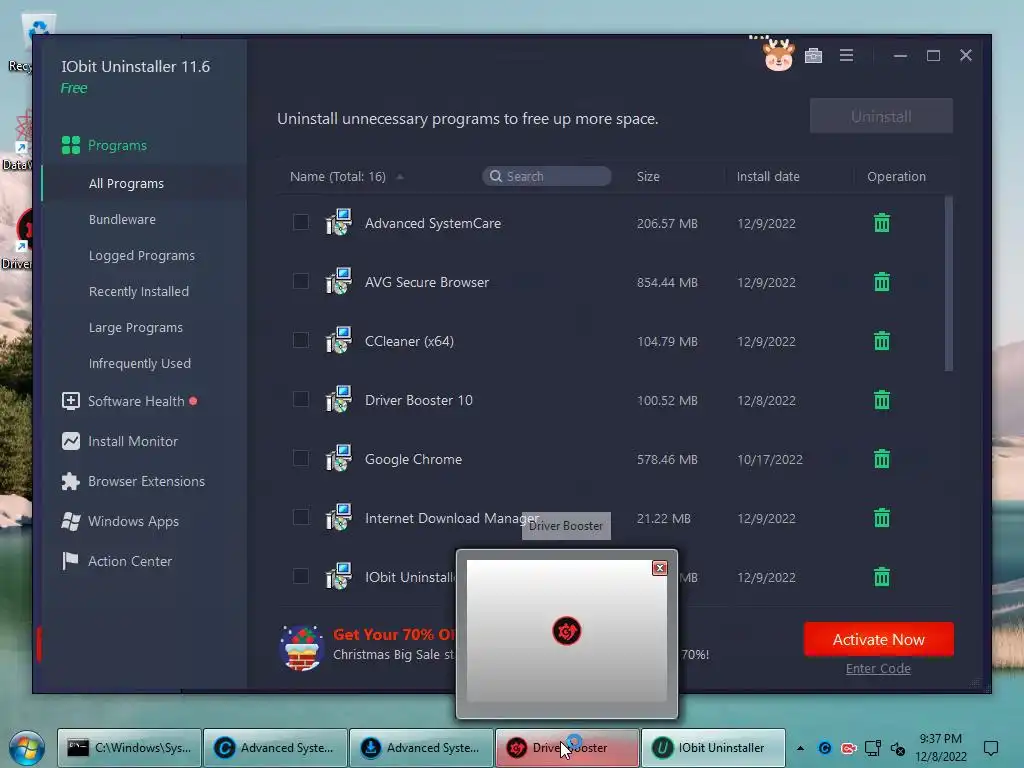The height and width of the screenshot is (768, 1024).
Task: Click the Google Chrome 578.46 MB size
Action: (x=667, y=459)
